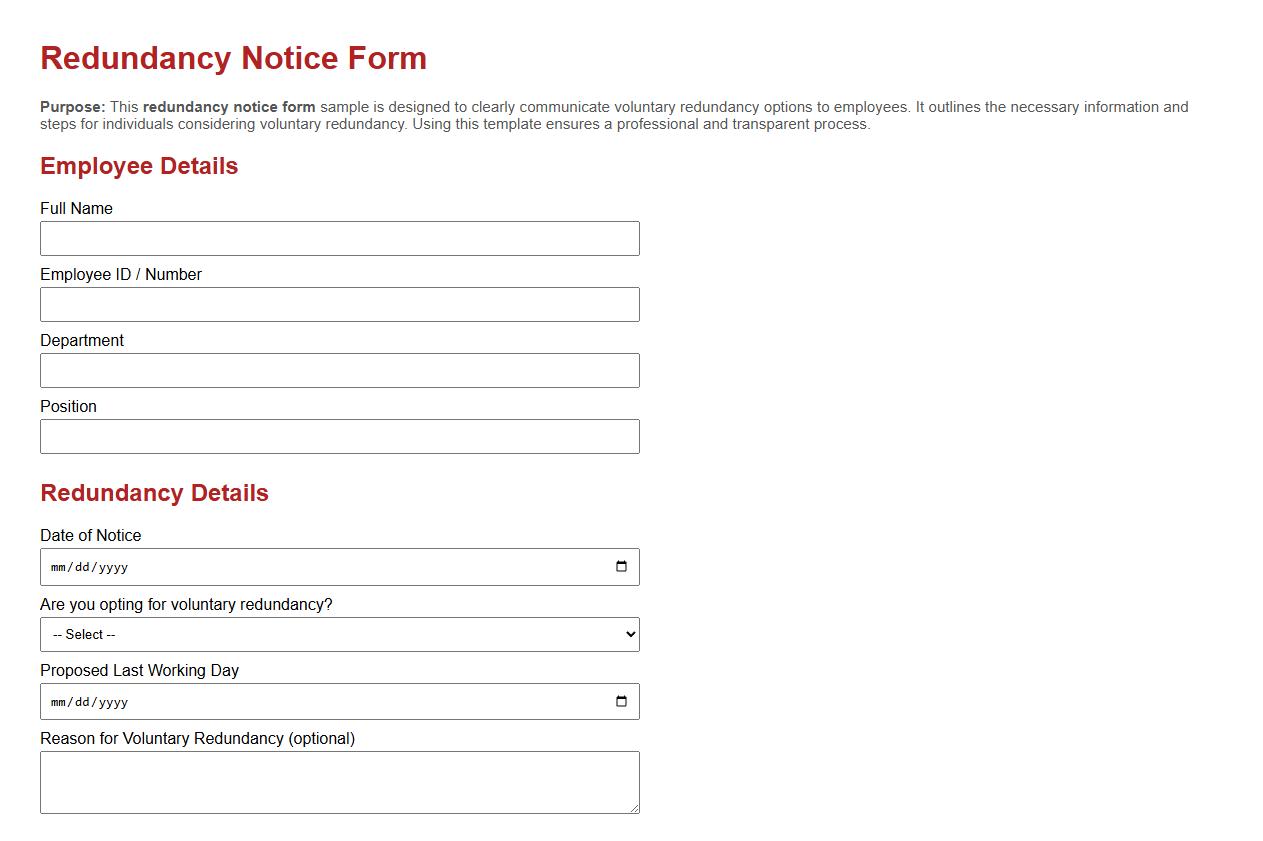
Task: Click the dd segment of Date of Notice
Action: pos(80,566)
